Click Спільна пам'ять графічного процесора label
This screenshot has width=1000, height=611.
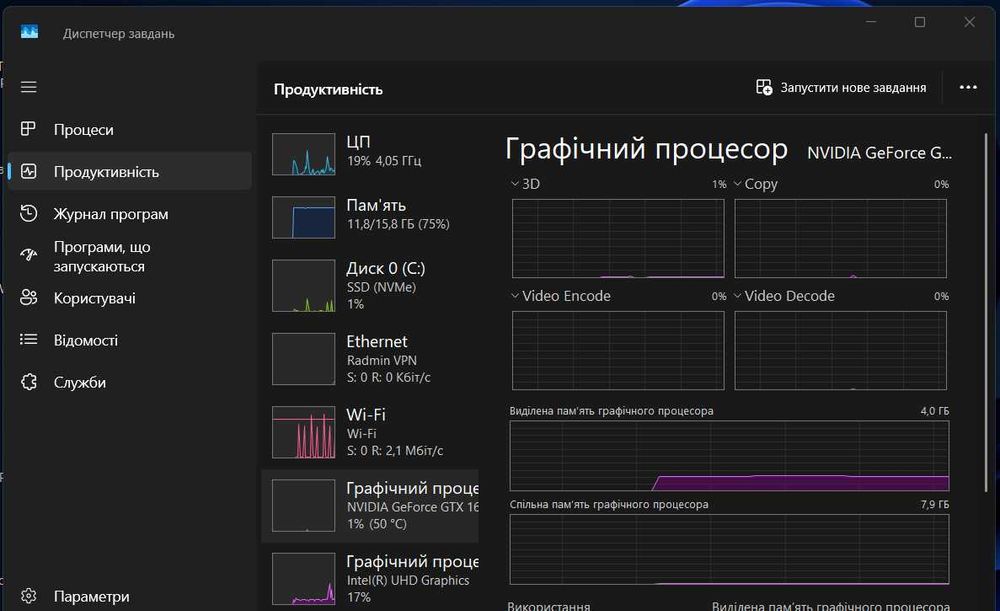pos(609,504)
